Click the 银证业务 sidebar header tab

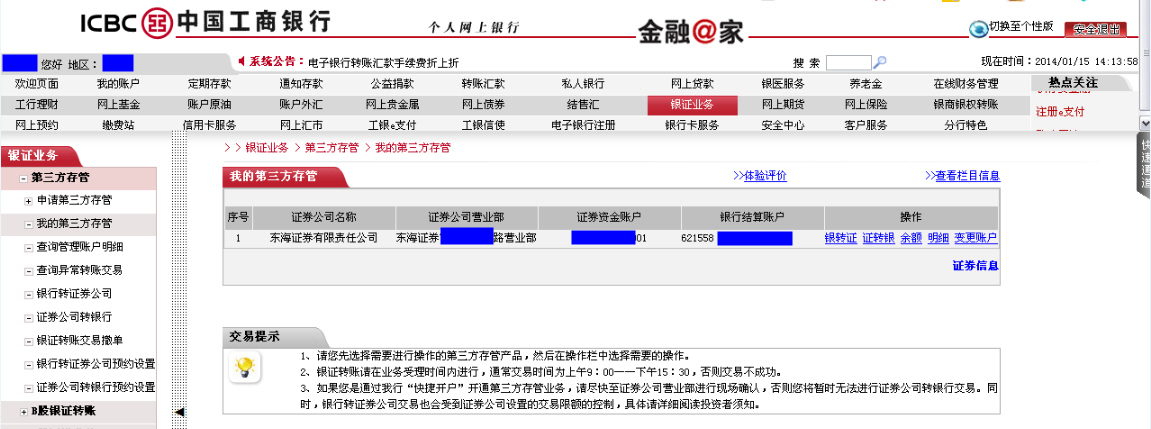click(x=43, y=156)
